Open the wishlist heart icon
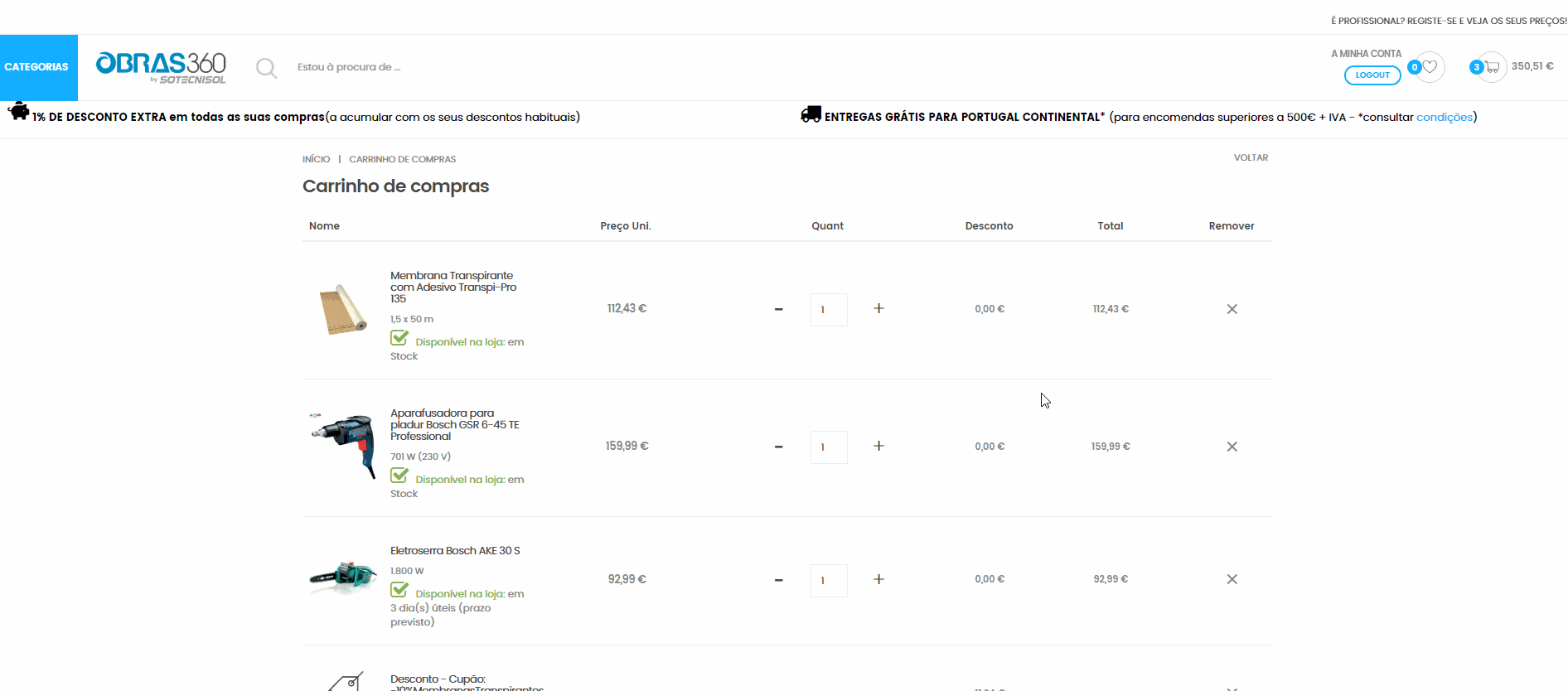 [x=1430, y=67]
